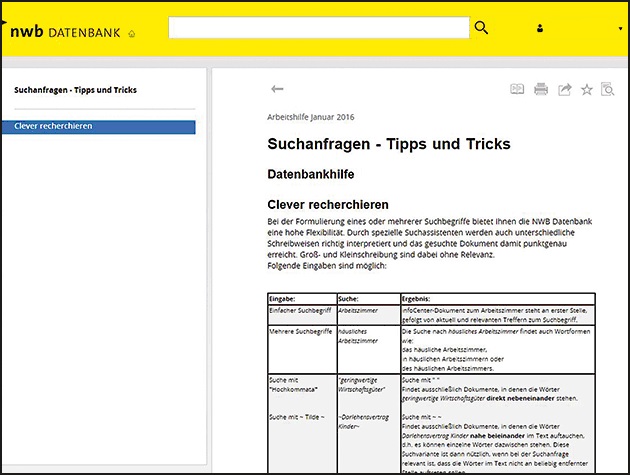The width and height of the screenshot is (630, 475).
Task: Click the 'Eingabe:' table header cell
Action: 283,298
